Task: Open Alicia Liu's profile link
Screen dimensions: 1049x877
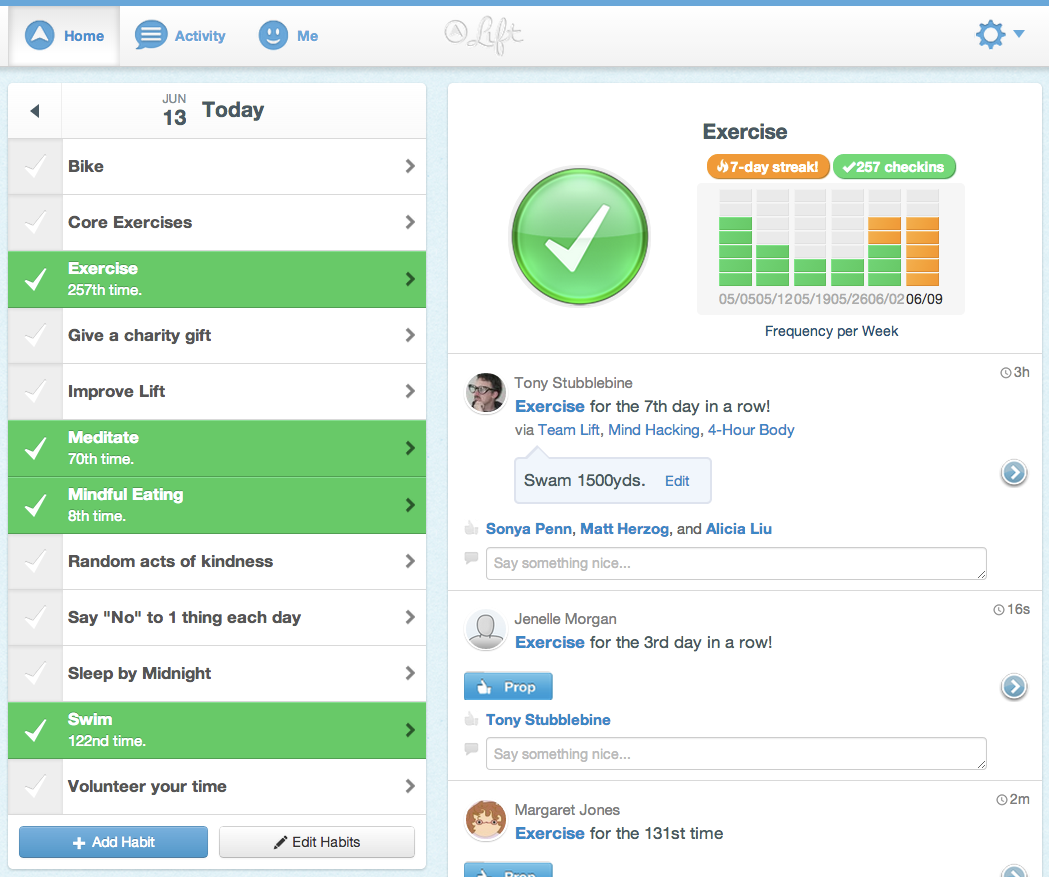Action: point(739,529)
